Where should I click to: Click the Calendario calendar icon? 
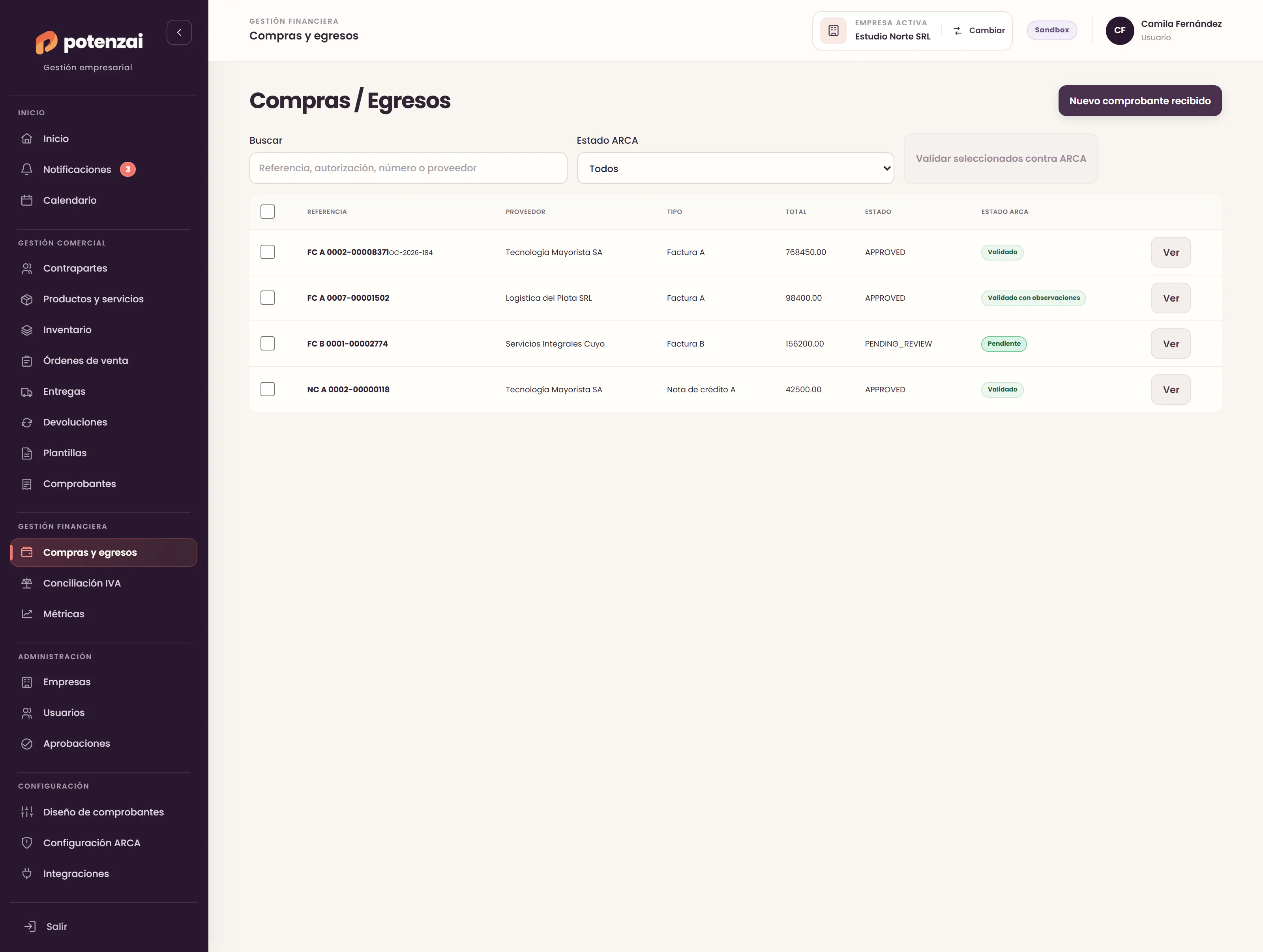[27, 200]
